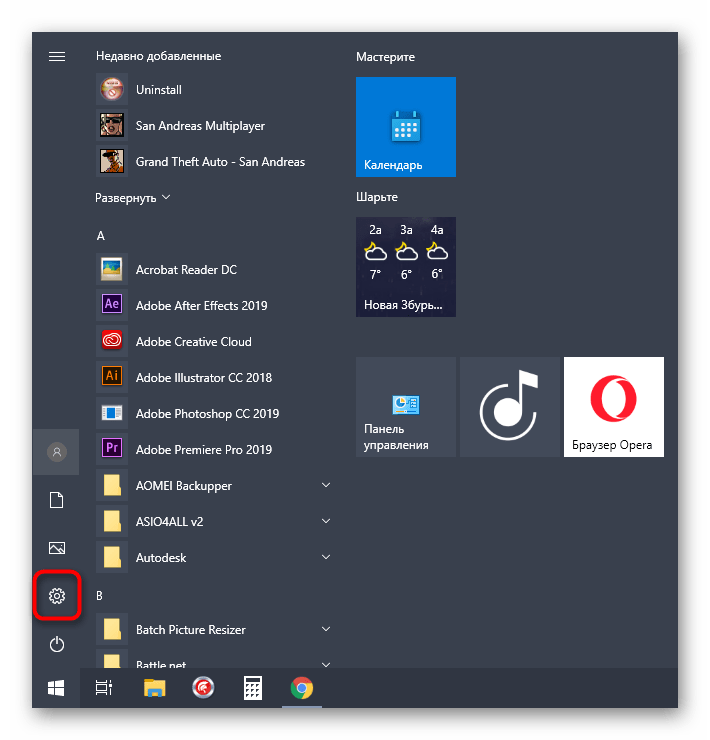Screen dimensions: 710x740
Task: Click the Мастерите group title
Action: click(x=385, y=57)
